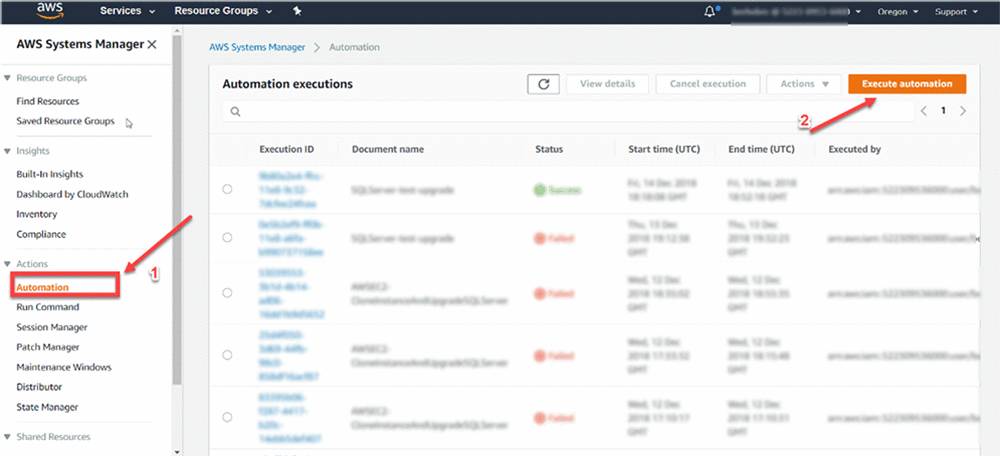Image resolution: width=1000 pixels, height=456 pixels.
Task: Open Compliance page
Action: tap(41, 234)
